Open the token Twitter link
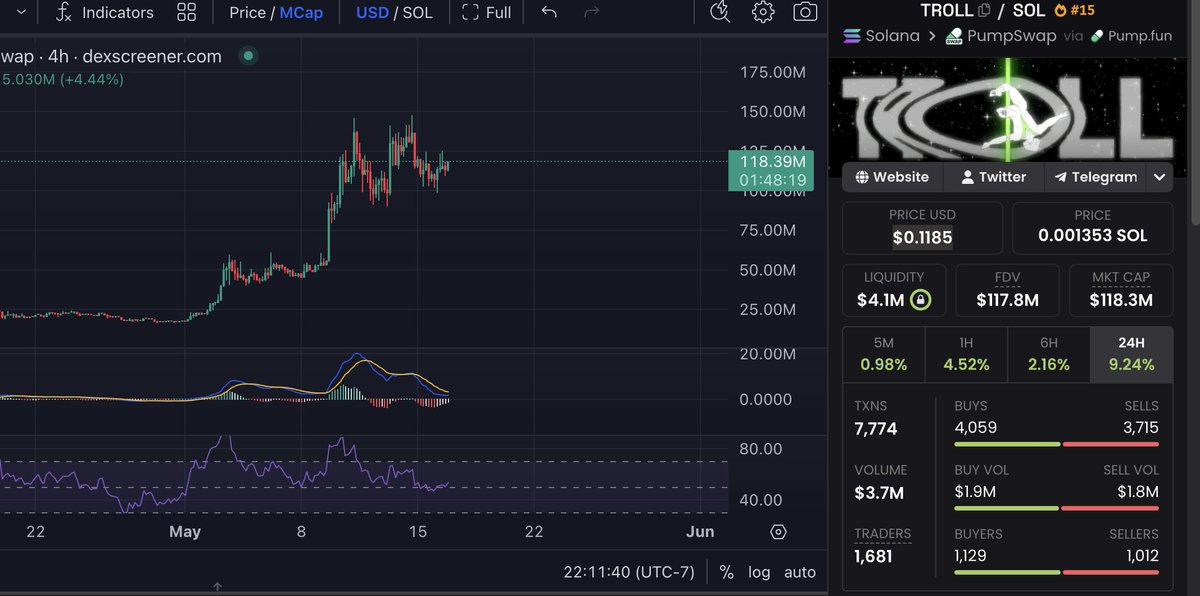The width and height of the screenshot is (1200, 596). 993,177
